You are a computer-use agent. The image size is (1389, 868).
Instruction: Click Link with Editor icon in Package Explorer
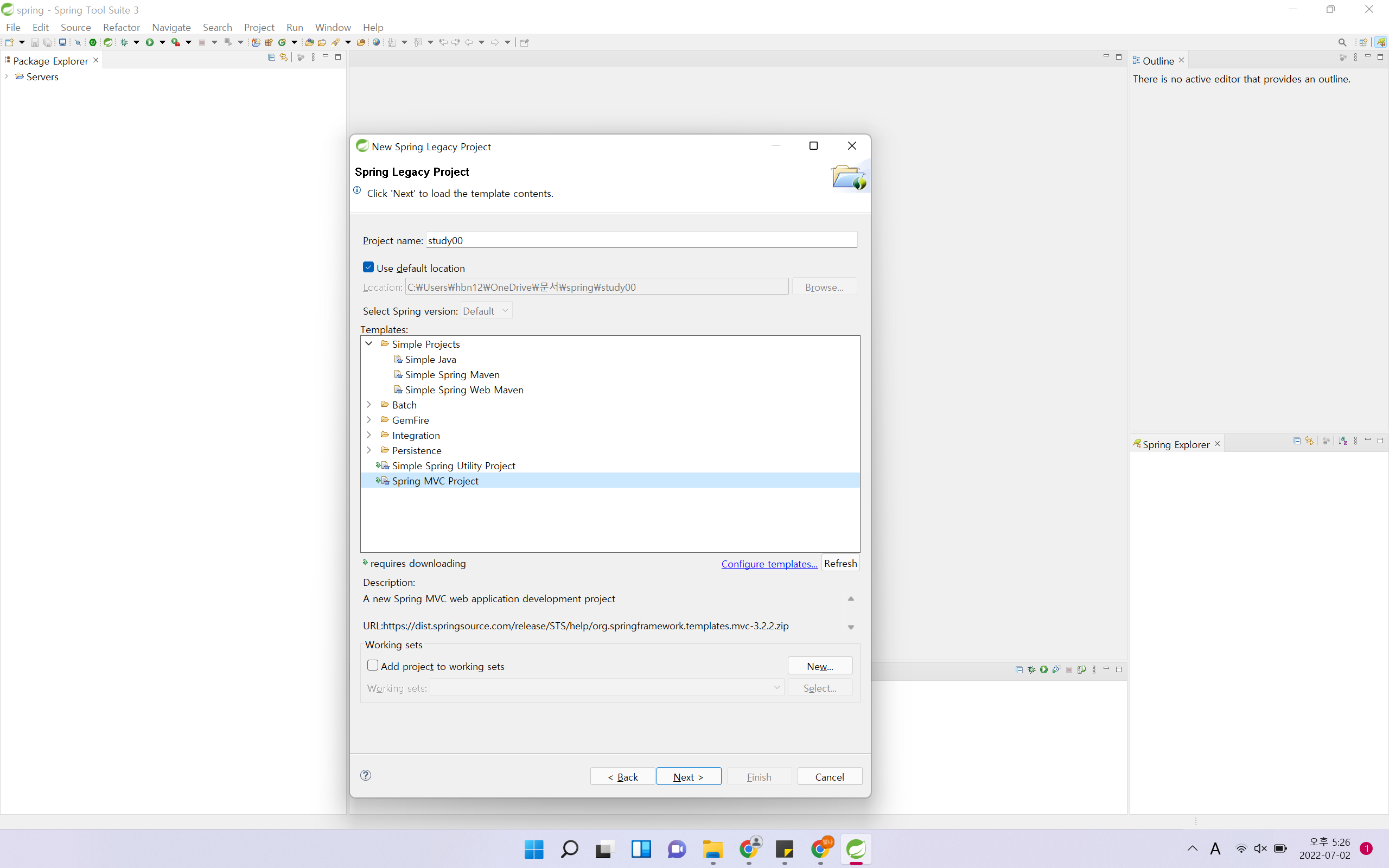(284, 58)
